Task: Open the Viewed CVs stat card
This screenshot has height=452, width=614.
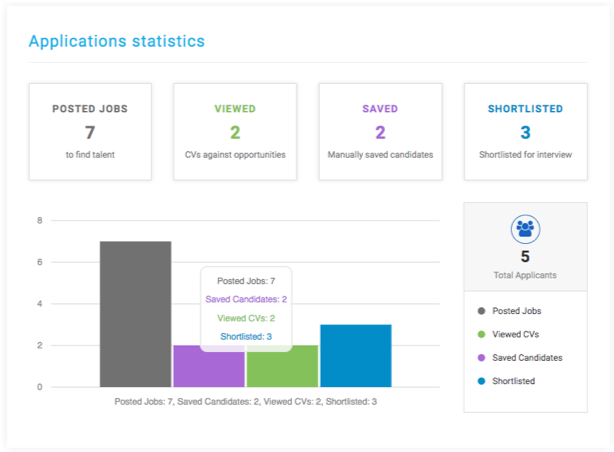Action: (235, 132)
